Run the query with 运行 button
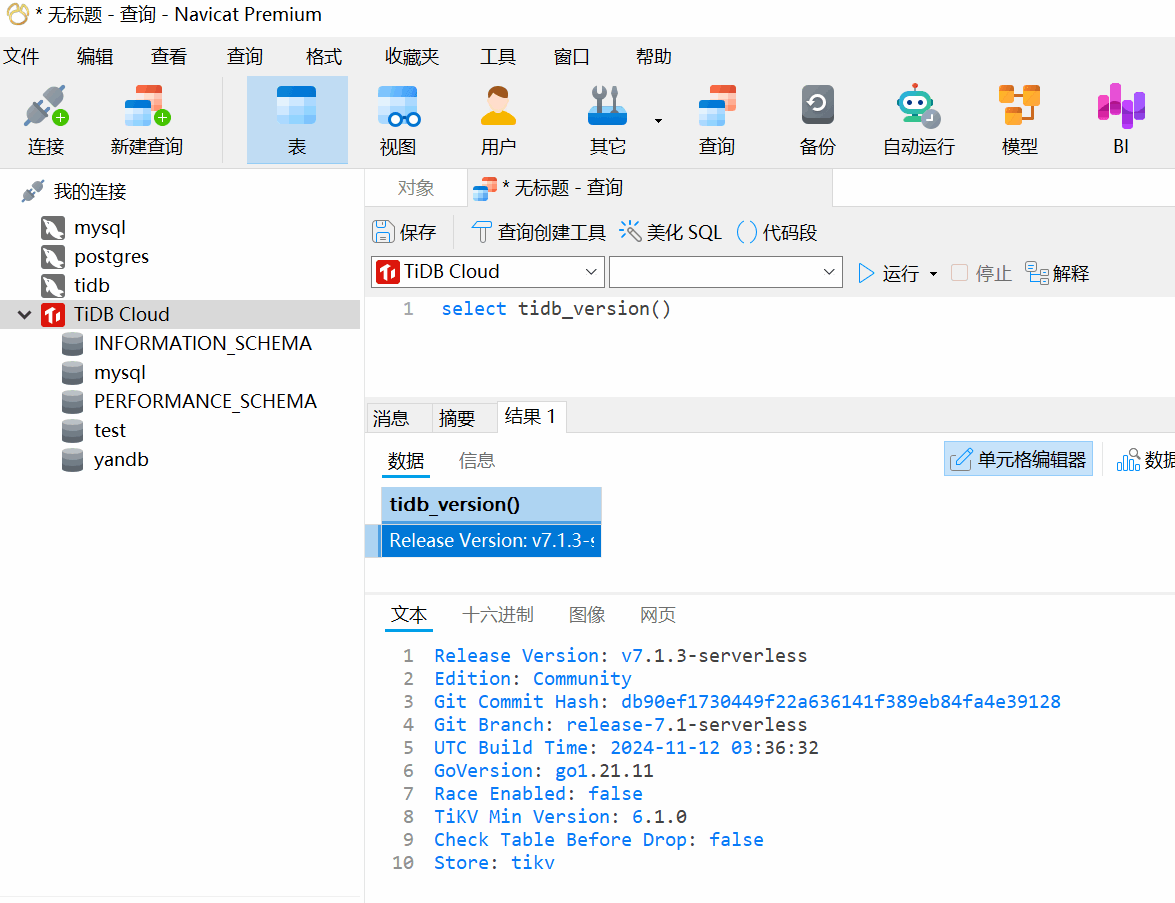The image size is (1175, 903). click(x=889, y=274)
